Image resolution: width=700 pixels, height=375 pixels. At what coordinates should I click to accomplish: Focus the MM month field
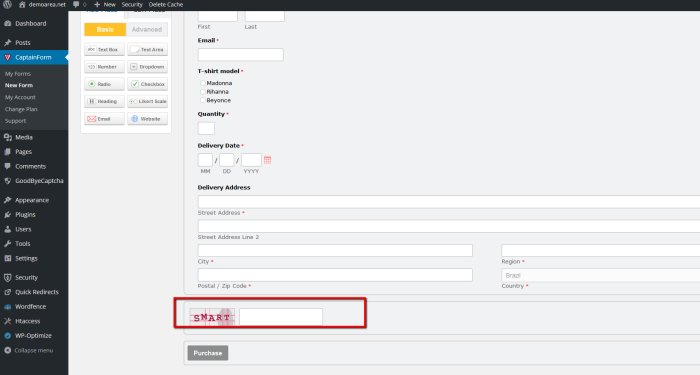click(x=205, y=160)
